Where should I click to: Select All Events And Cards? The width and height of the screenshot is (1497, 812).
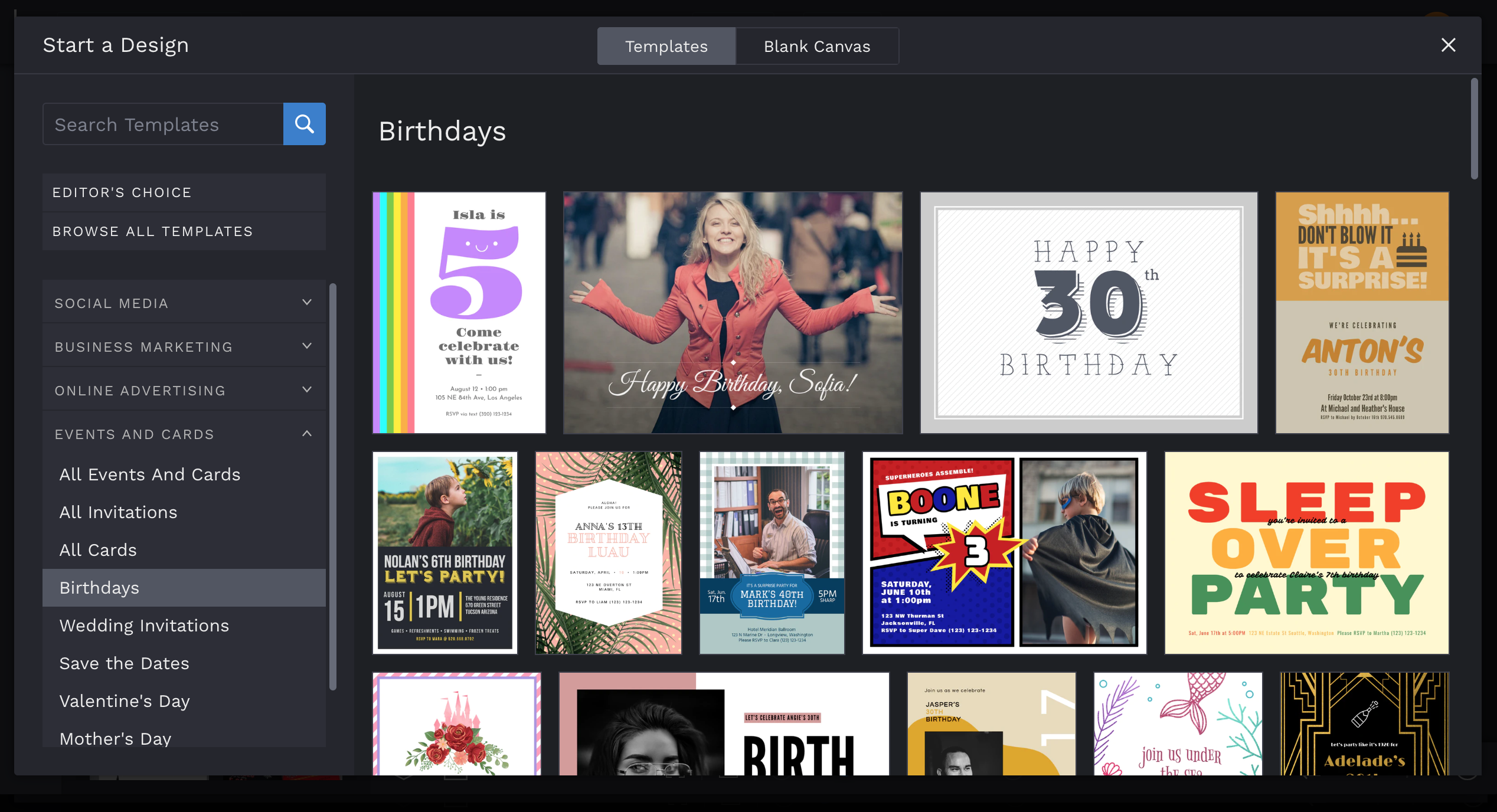click(x=184, y=474)
